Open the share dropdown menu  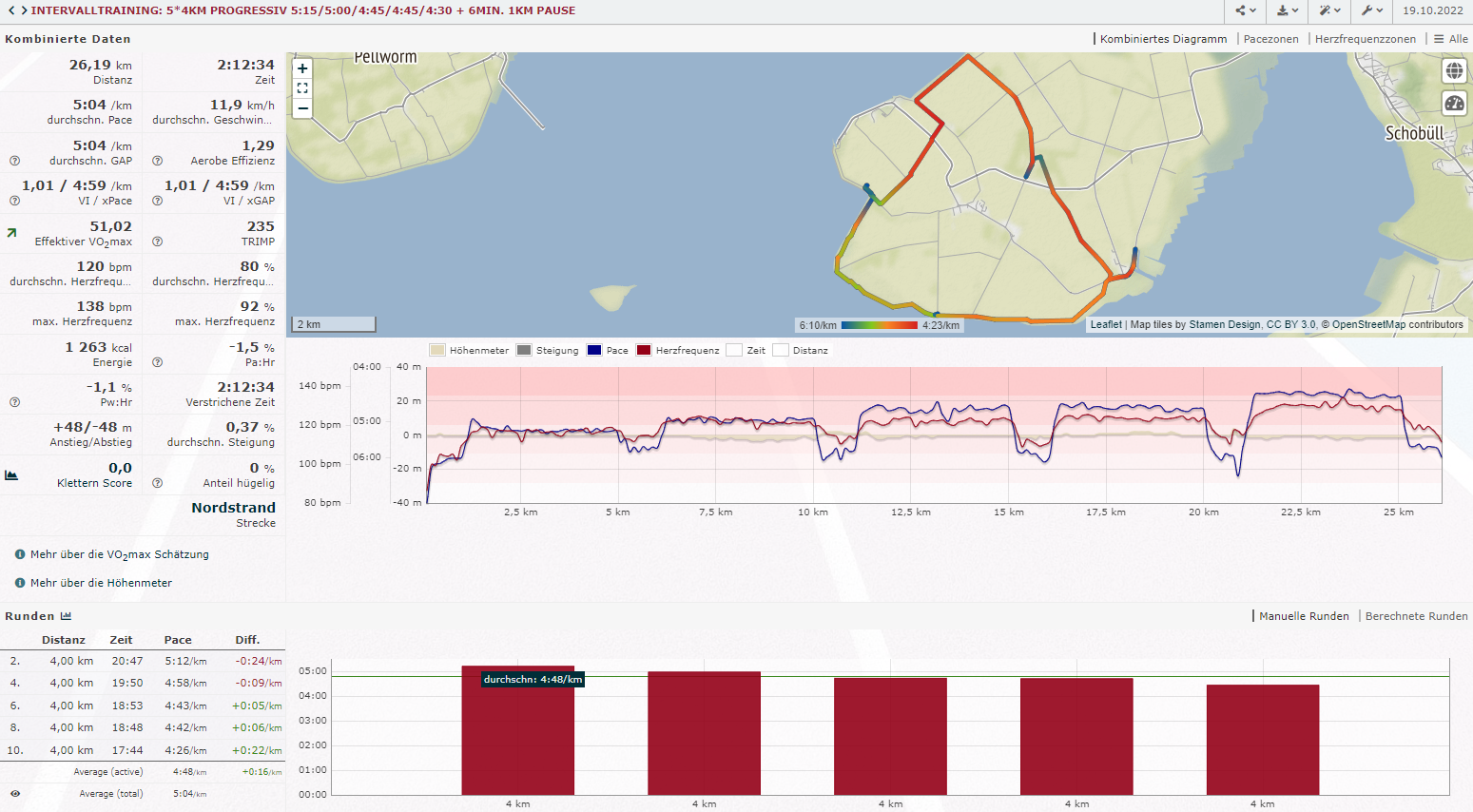(1246, 10)
